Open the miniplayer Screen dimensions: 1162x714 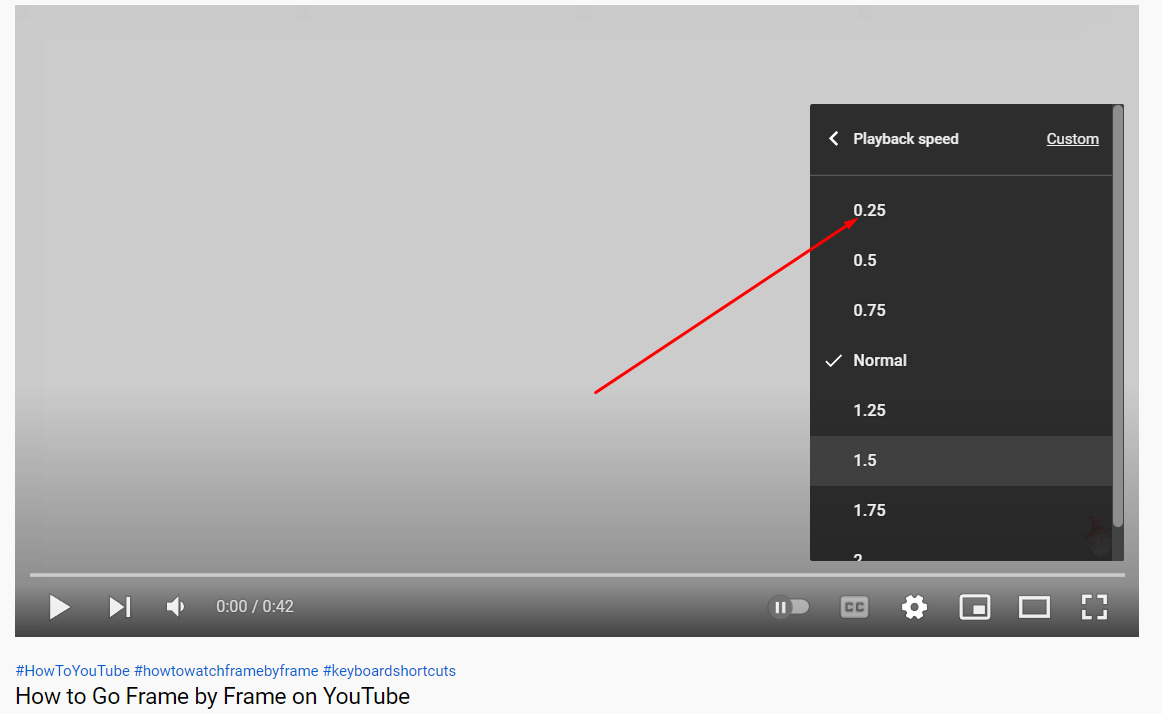point(975,607)
